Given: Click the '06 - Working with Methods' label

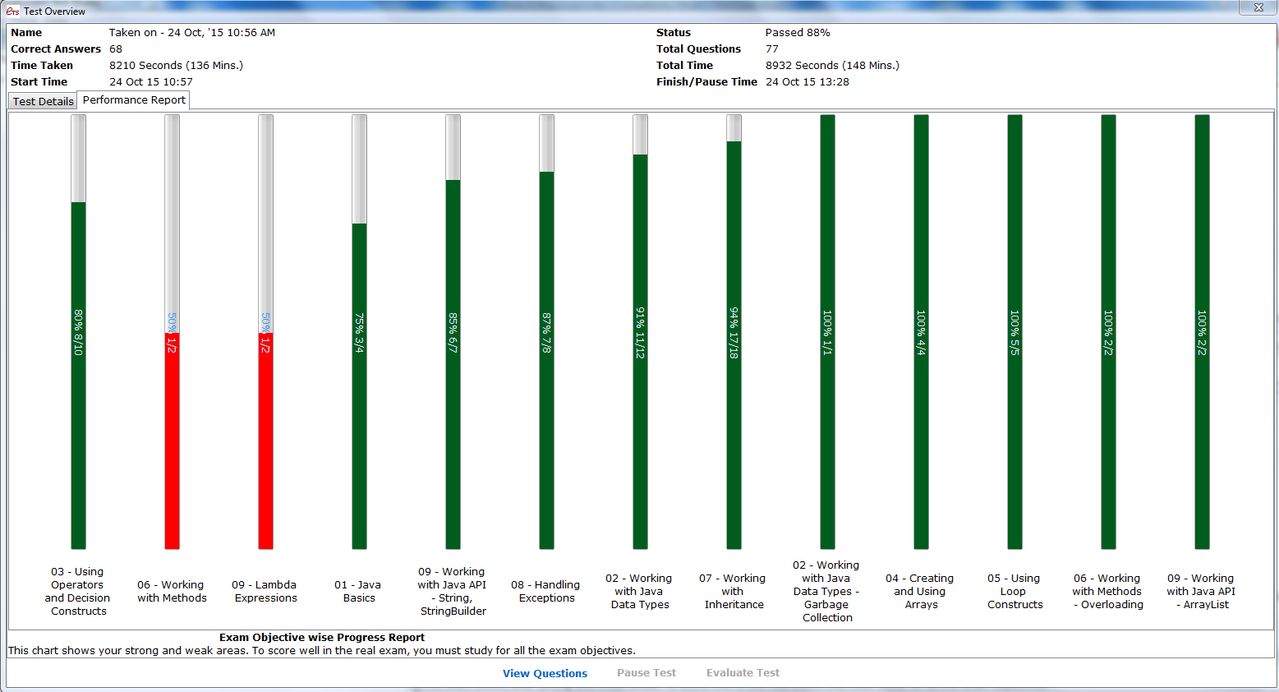Looking at the screenshot, I should point(172,591).
